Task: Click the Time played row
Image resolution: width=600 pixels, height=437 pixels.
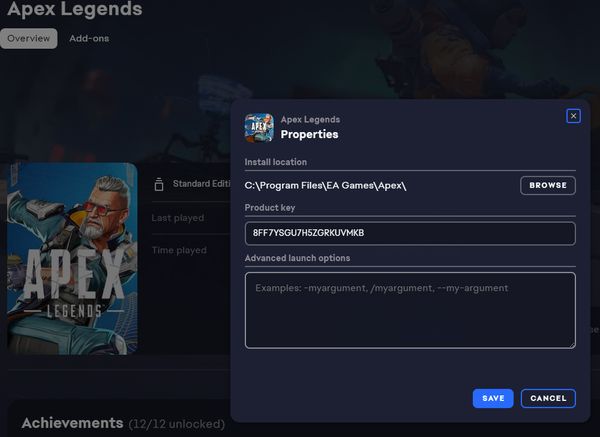Action: (x=191, y=250)
